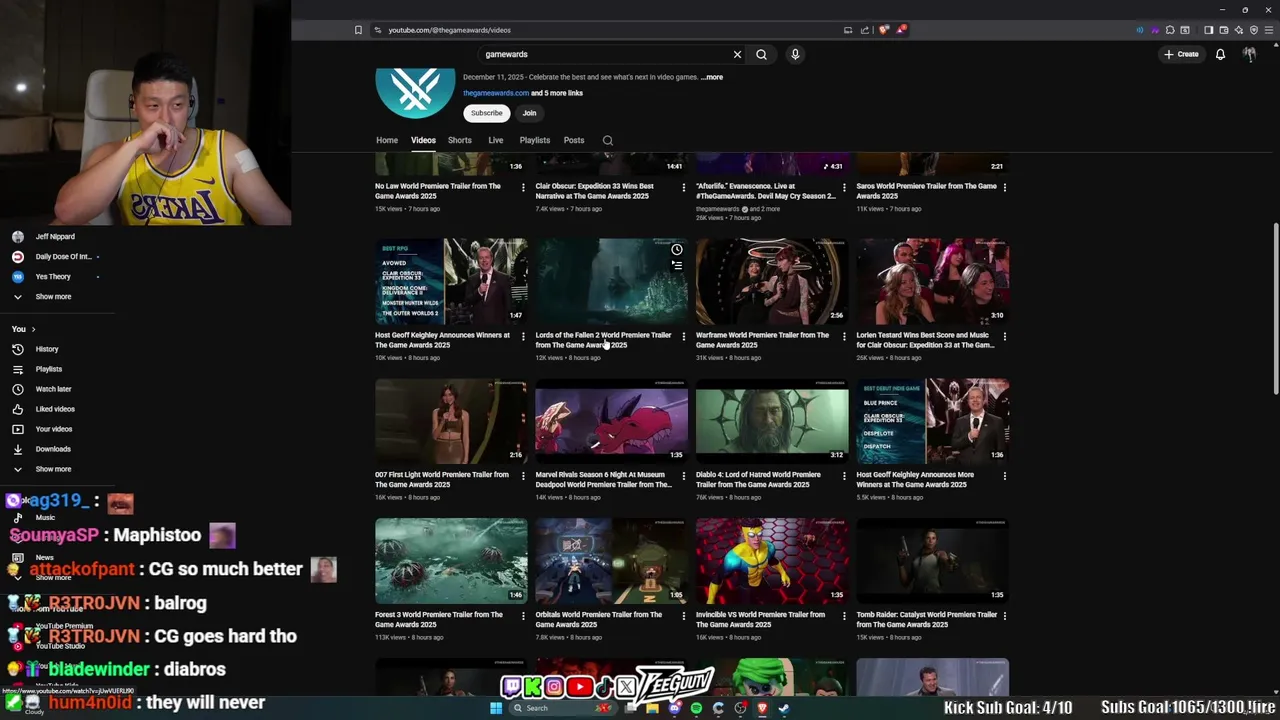
Task: Open Your videos in the sidebar
Action: 53,429
